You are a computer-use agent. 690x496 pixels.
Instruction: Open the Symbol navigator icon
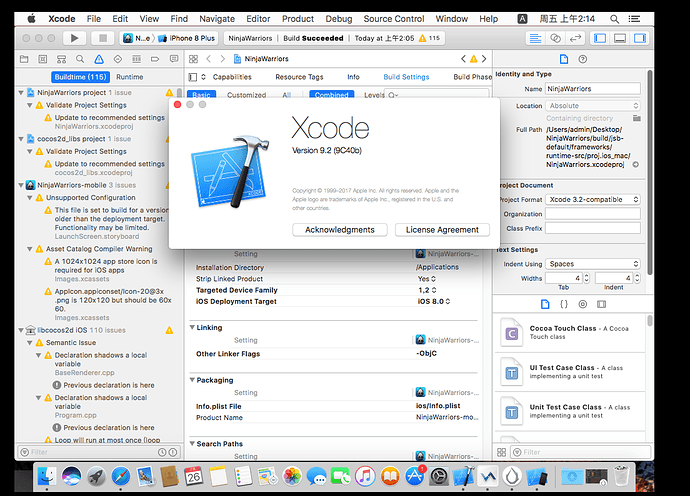click(61, 59)
